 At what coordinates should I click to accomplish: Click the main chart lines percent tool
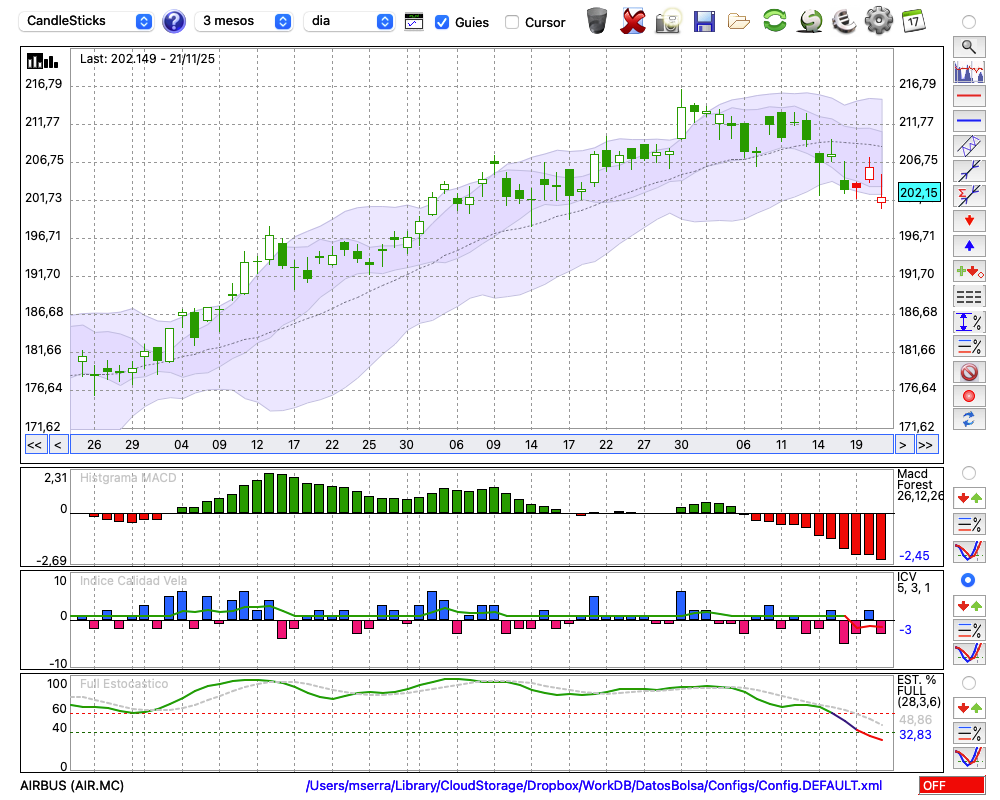[x=969, y=346]
